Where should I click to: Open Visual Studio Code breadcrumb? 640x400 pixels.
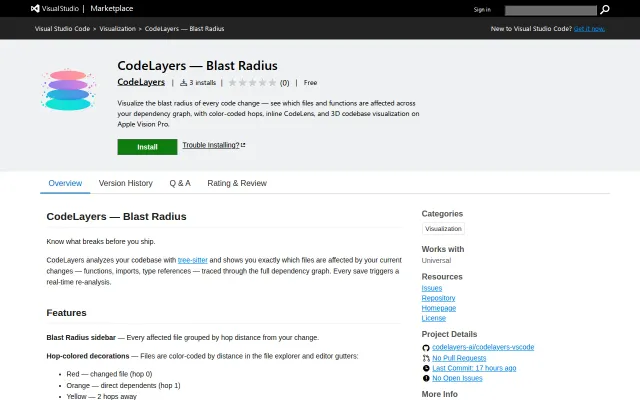click(62, 29)
